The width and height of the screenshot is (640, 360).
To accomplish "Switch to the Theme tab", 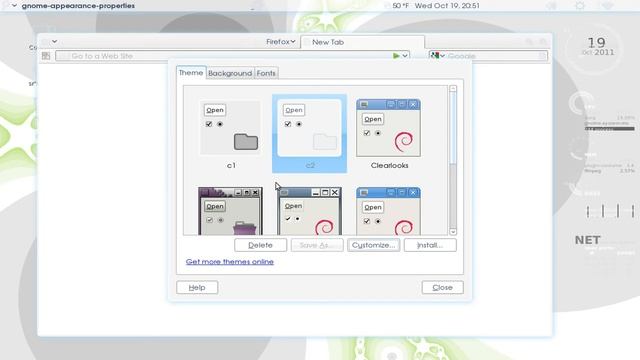I will coord(191,73).
